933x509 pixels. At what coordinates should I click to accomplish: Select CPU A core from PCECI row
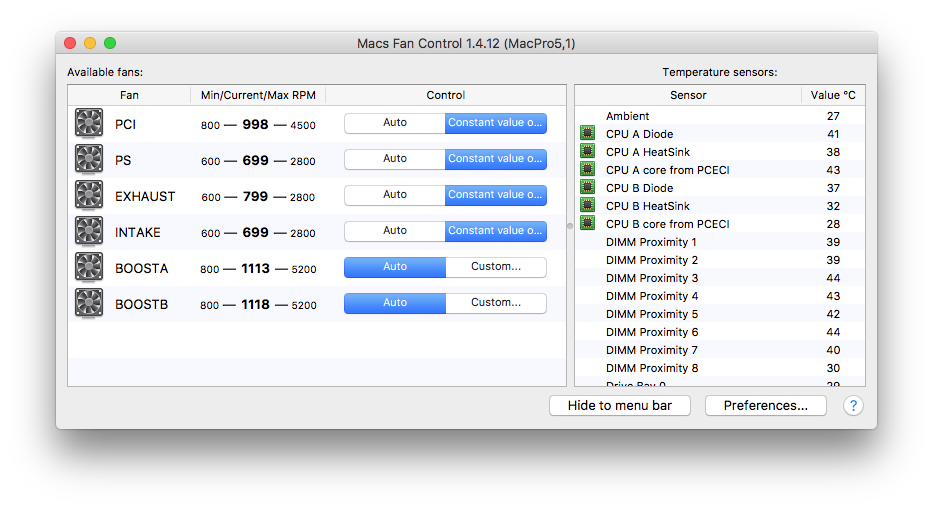pyautogui.click(x=720, y=170)
